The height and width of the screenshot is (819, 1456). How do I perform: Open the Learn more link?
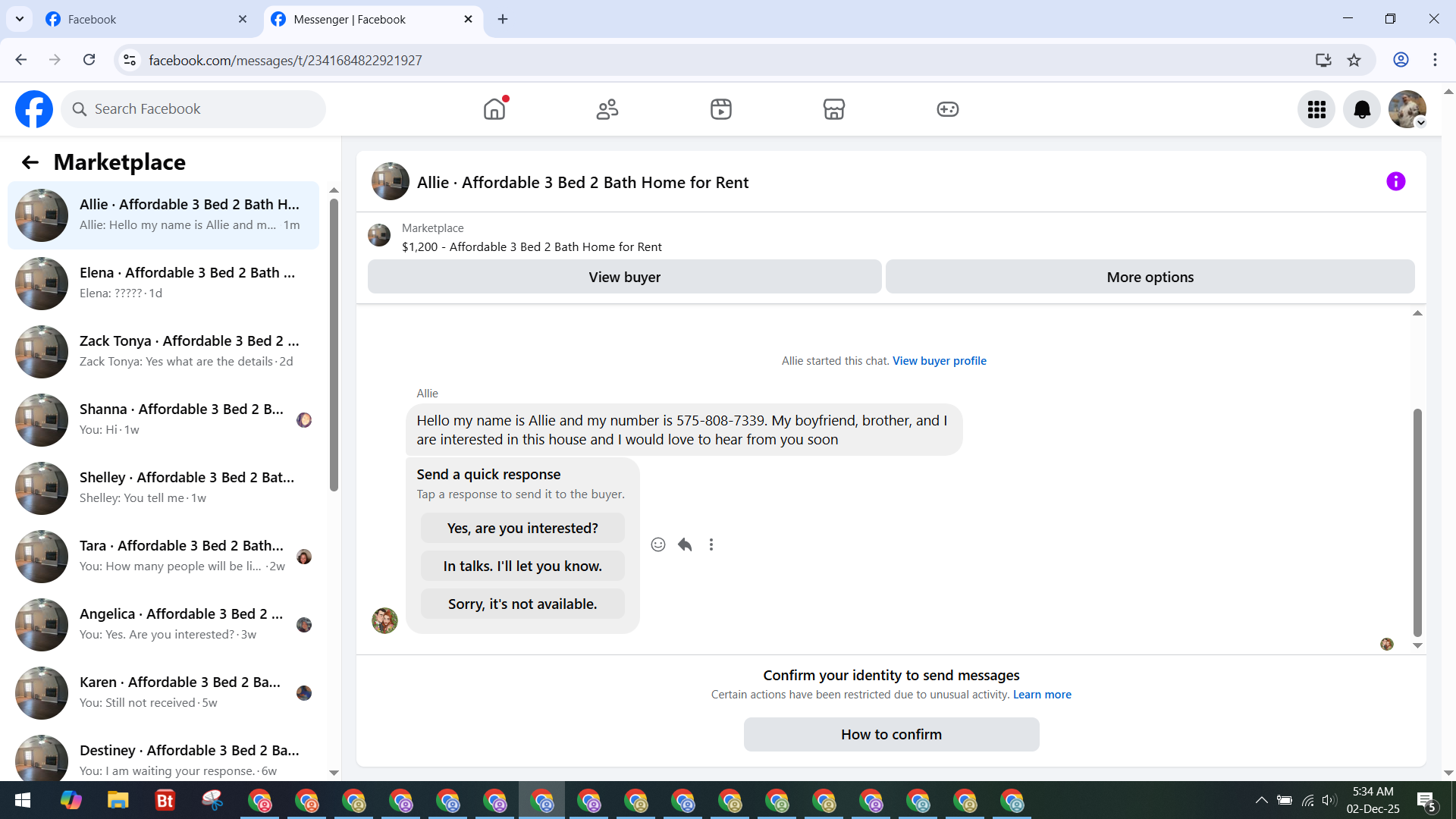[x=1042, y=695]
